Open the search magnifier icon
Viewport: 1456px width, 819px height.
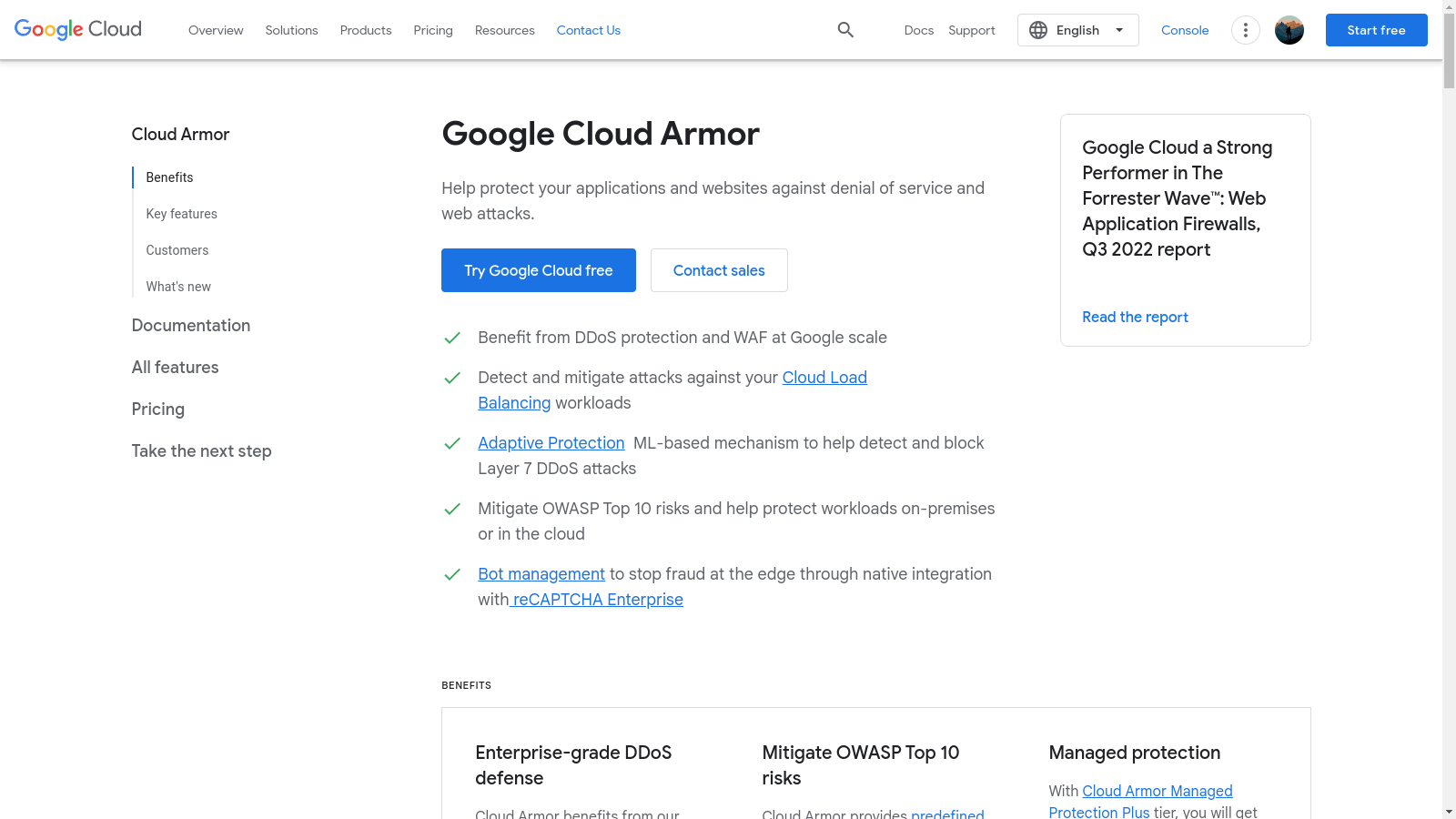[845, 30]
